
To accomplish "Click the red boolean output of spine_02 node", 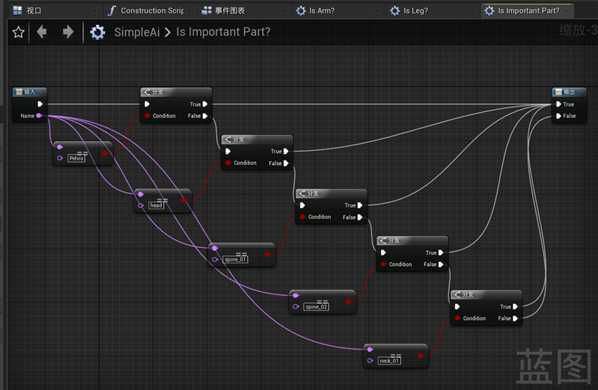I will [348, 301].
